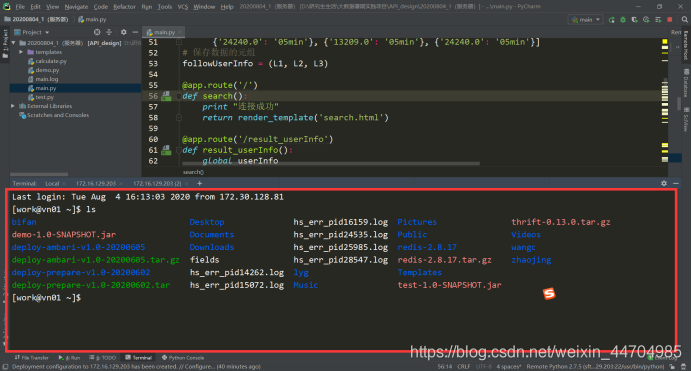Open the Run tool window

tap(70, 358)
